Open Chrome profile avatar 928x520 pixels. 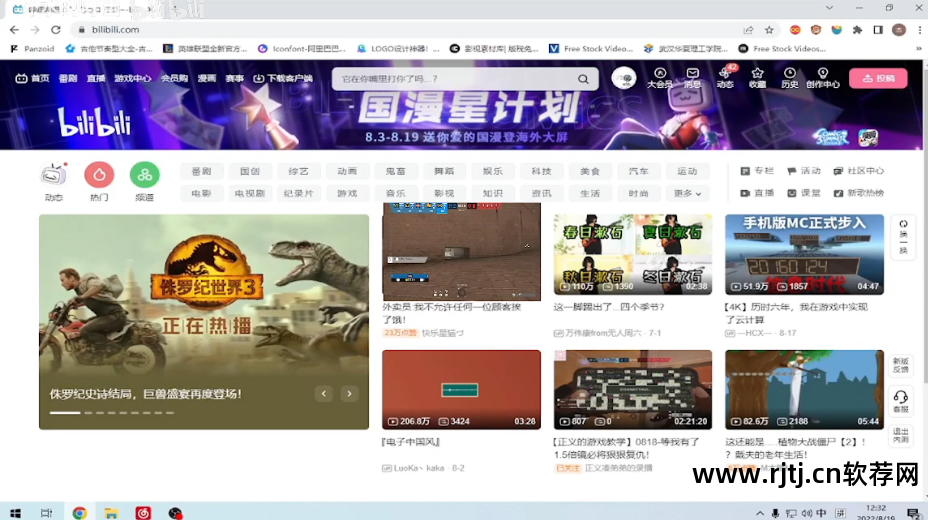coord(898,30)
